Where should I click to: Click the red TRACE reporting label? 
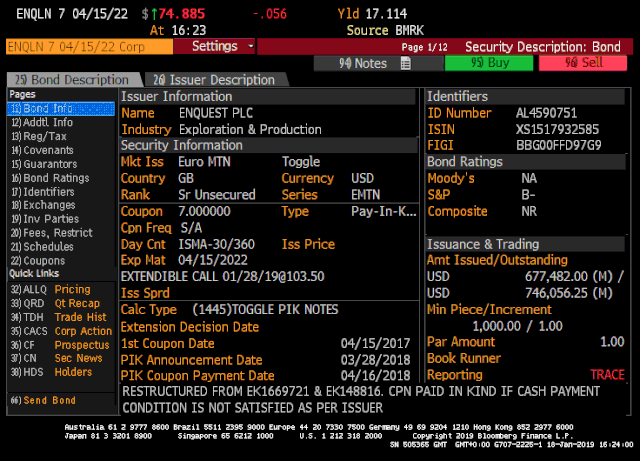click(607, 375)
